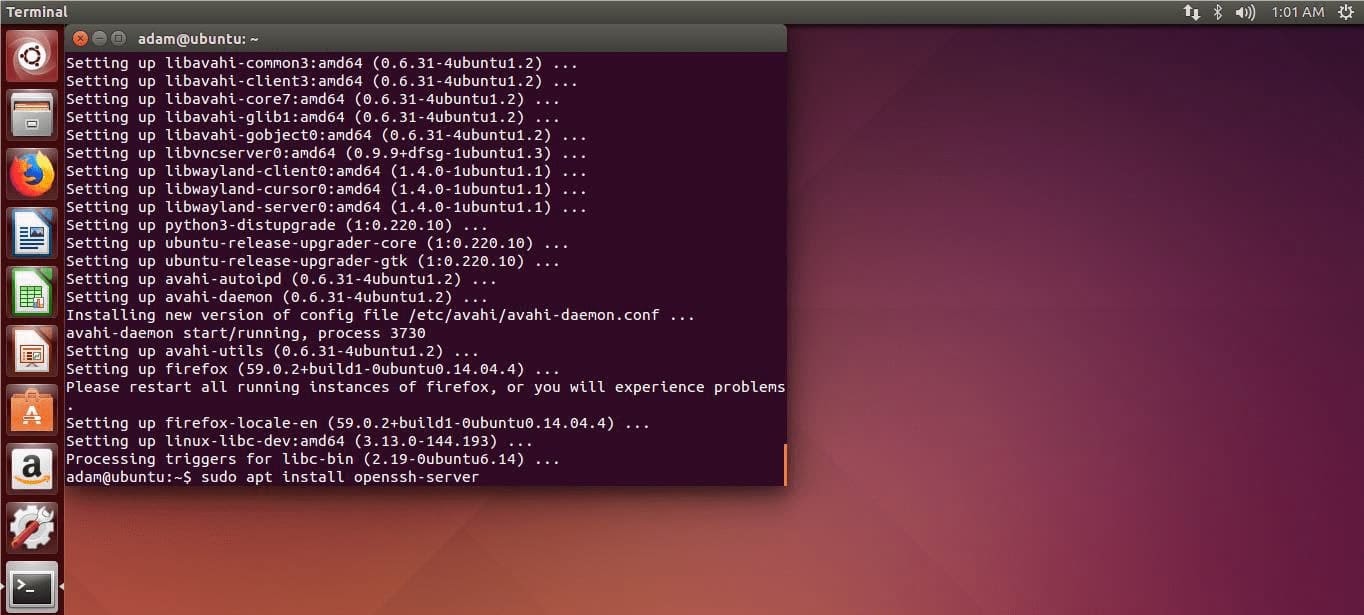The image size is (1364, 615).
Task: Open the Files manager from the launcher
Action: [33, 115]
